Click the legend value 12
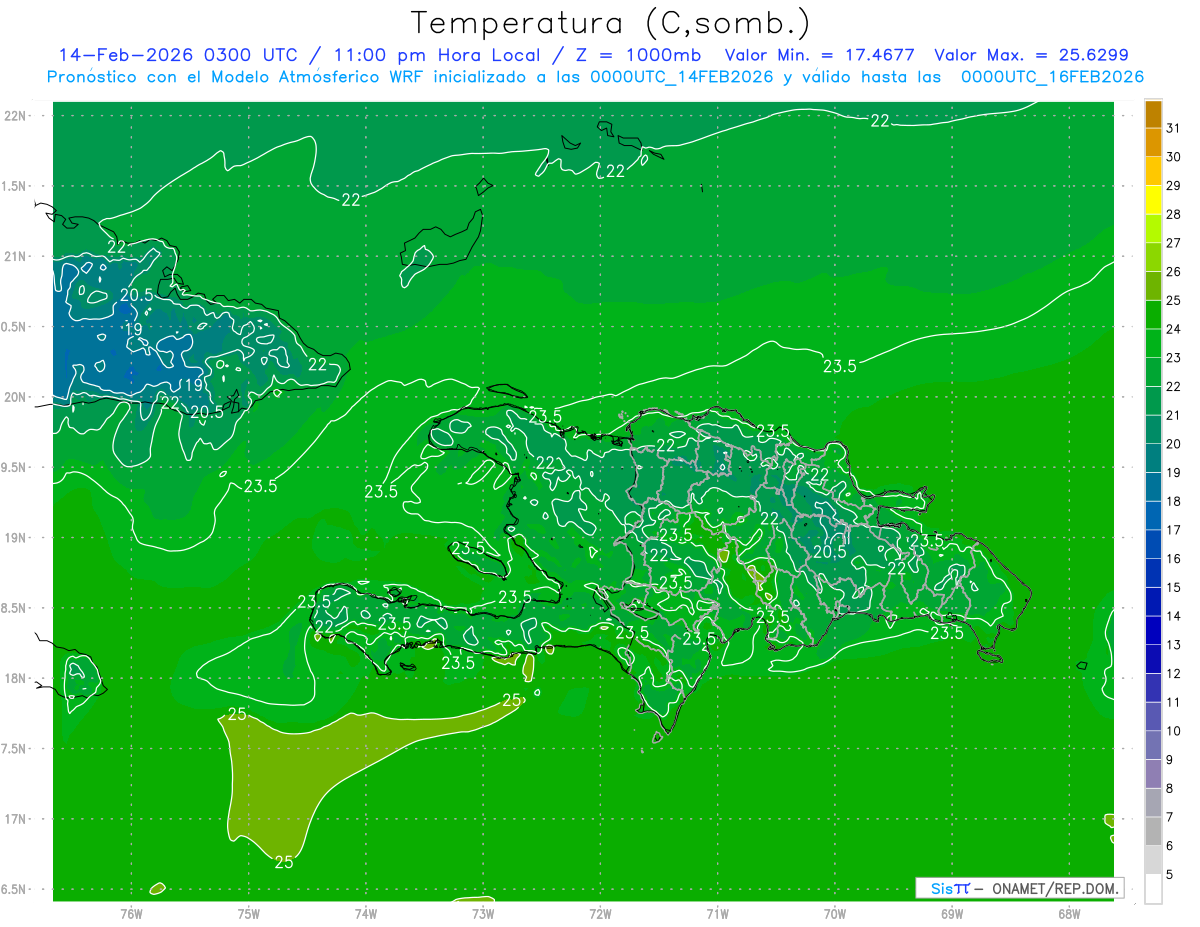1200x927 pixels. (x=1173, y=674)
